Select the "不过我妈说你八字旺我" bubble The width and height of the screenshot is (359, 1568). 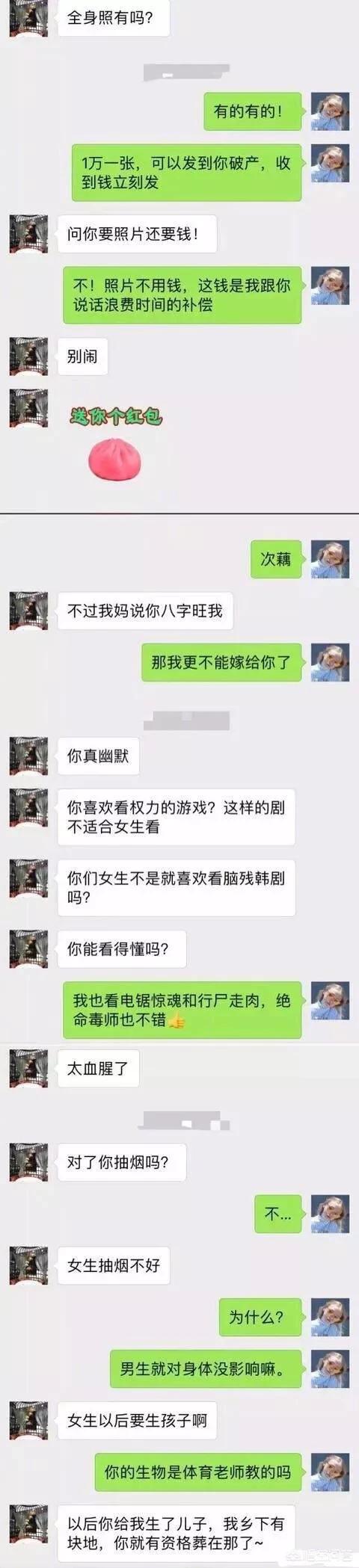click(145, 611)
